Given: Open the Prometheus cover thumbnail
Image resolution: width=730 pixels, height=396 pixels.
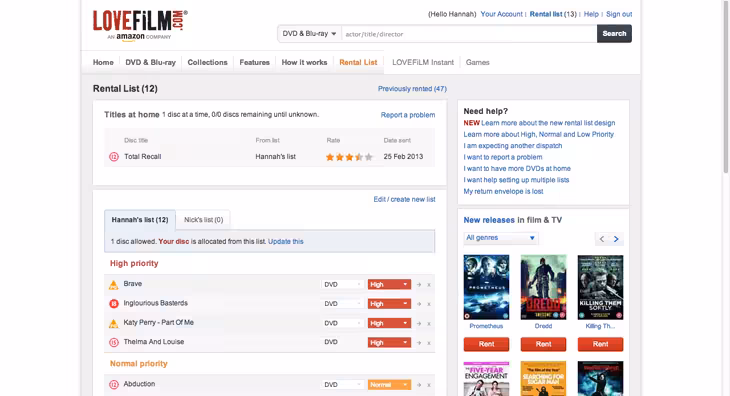Looking at the screenshot, I should (x=486, y=287).
